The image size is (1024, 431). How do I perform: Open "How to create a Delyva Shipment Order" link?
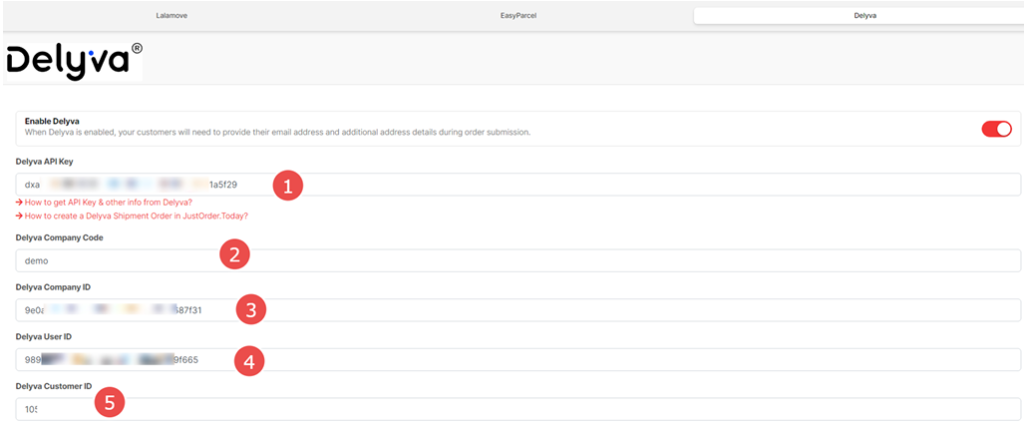(x=136, y=216)
